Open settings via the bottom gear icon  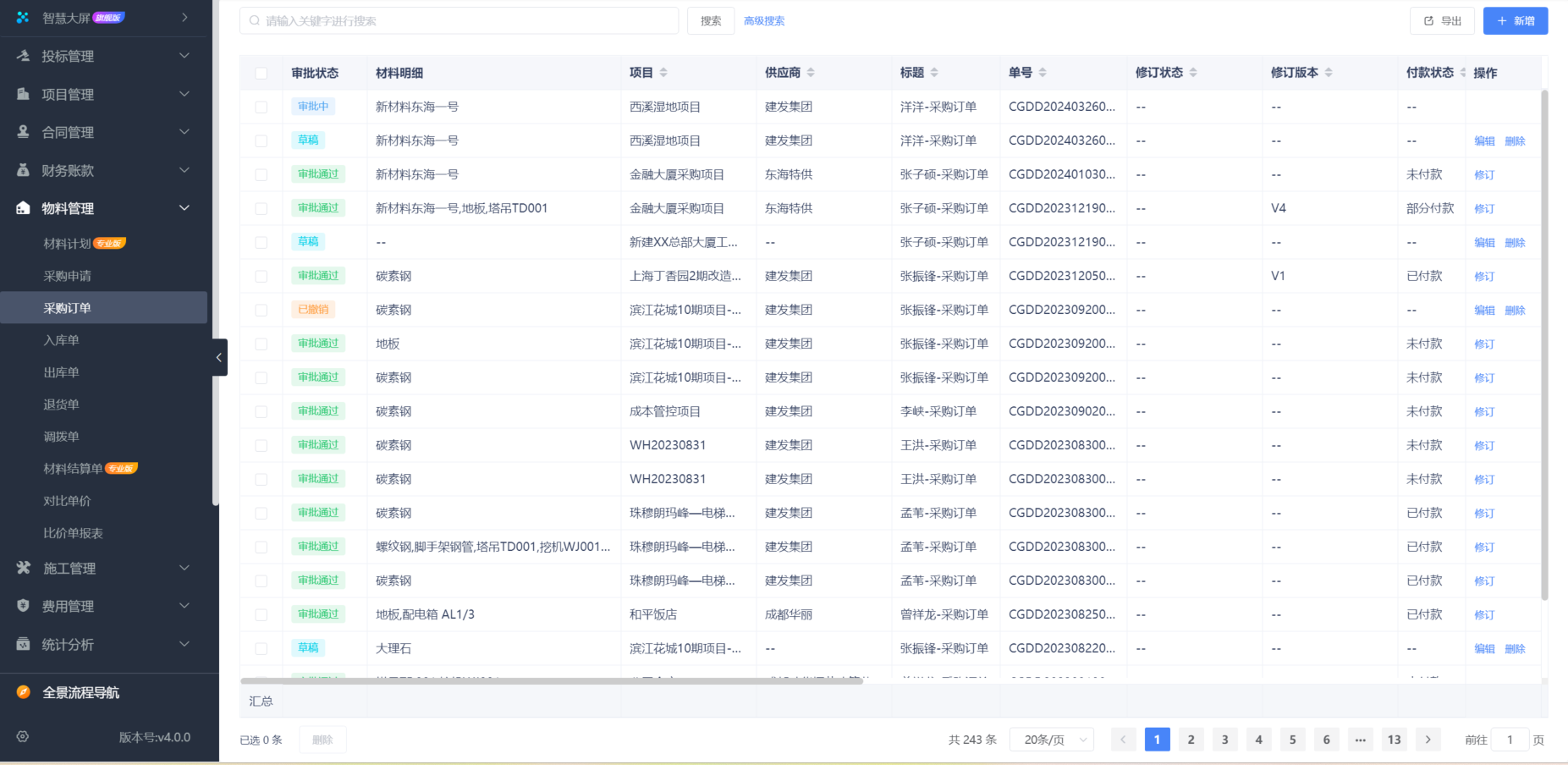(23, 737)
